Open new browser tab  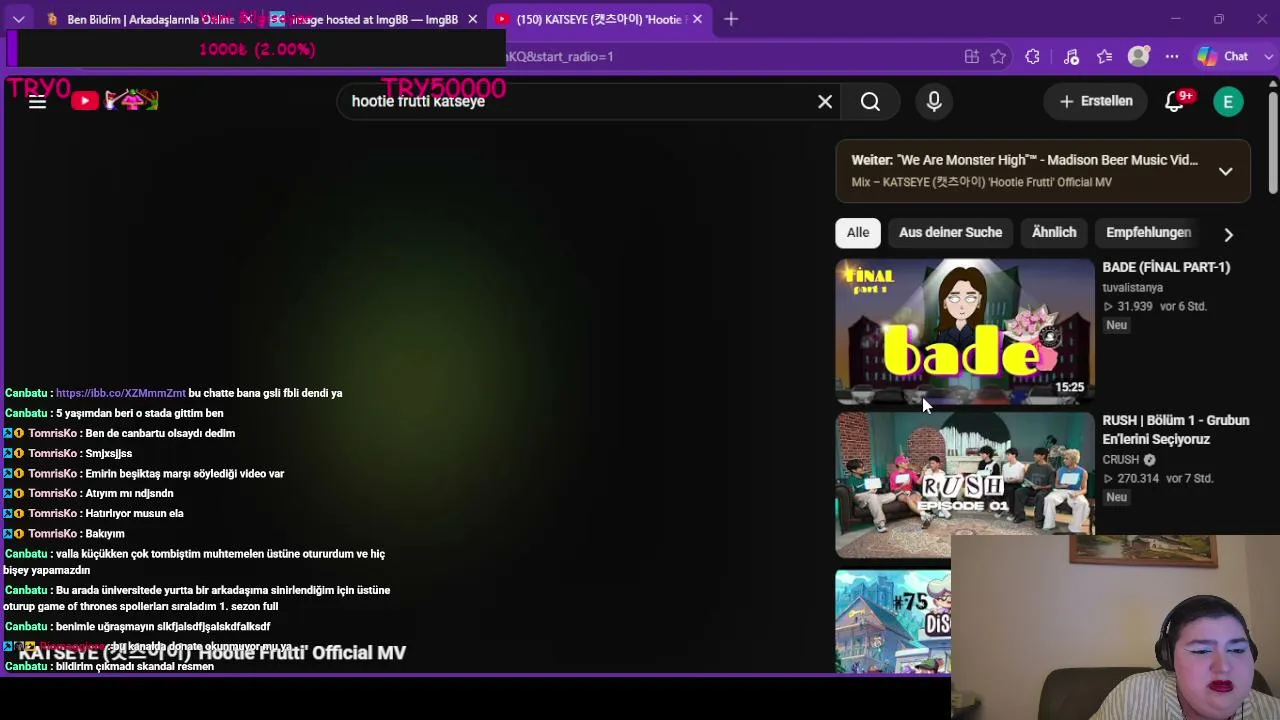pos(731,19)
